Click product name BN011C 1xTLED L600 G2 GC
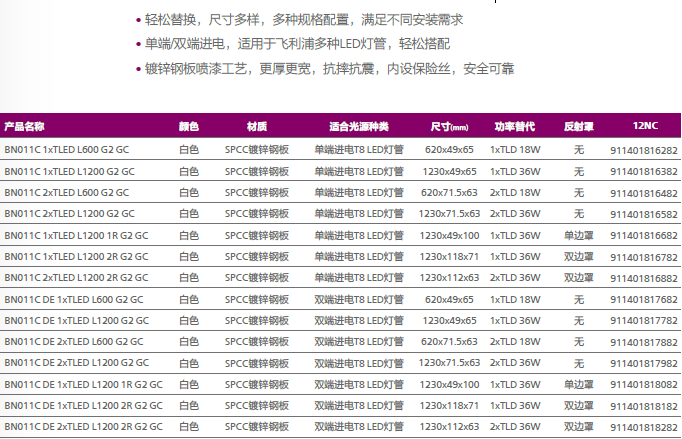Screen dimensions: 682x439 coord(67,149)
